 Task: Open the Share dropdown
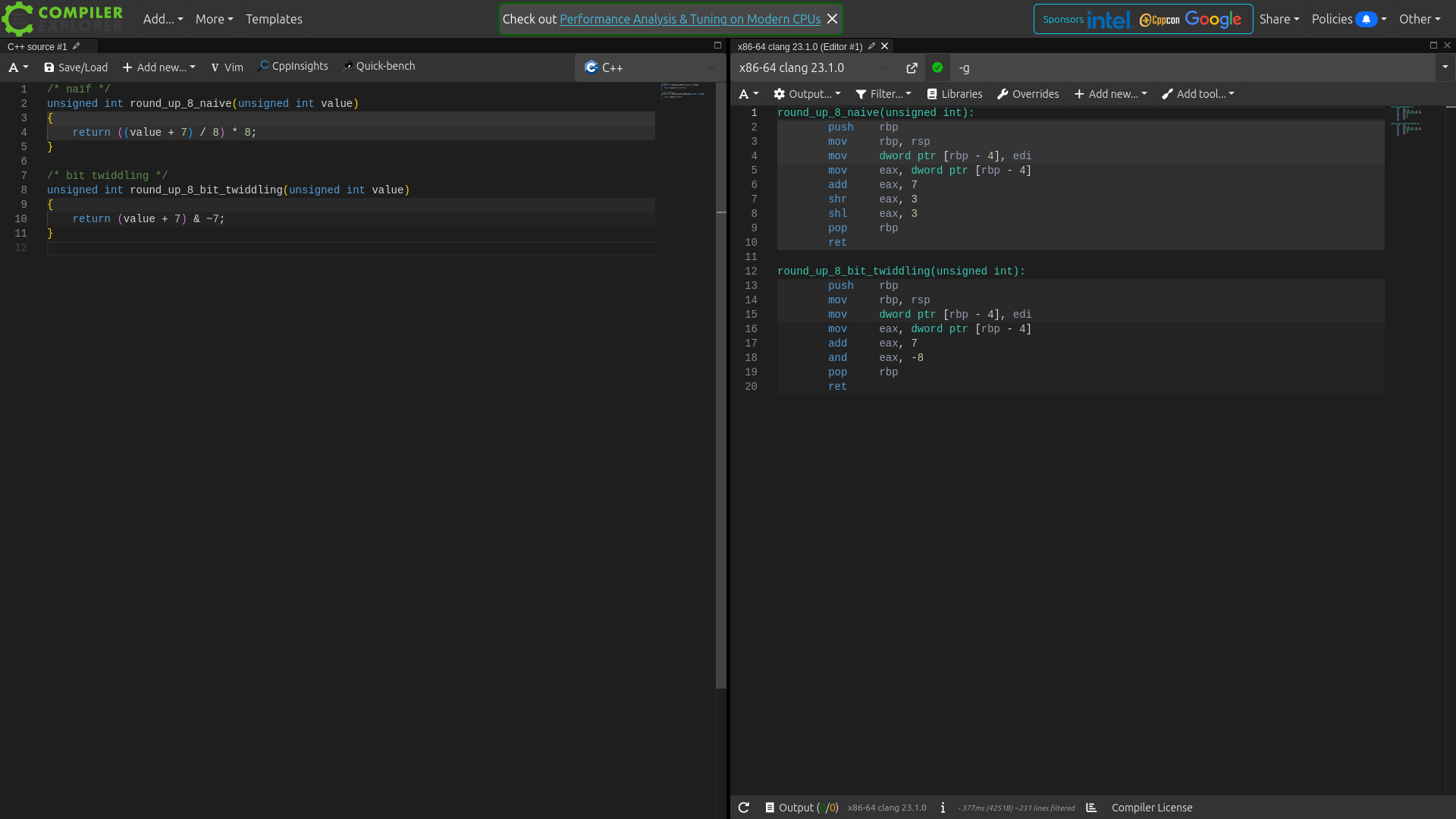click(x=1279, y=19)
